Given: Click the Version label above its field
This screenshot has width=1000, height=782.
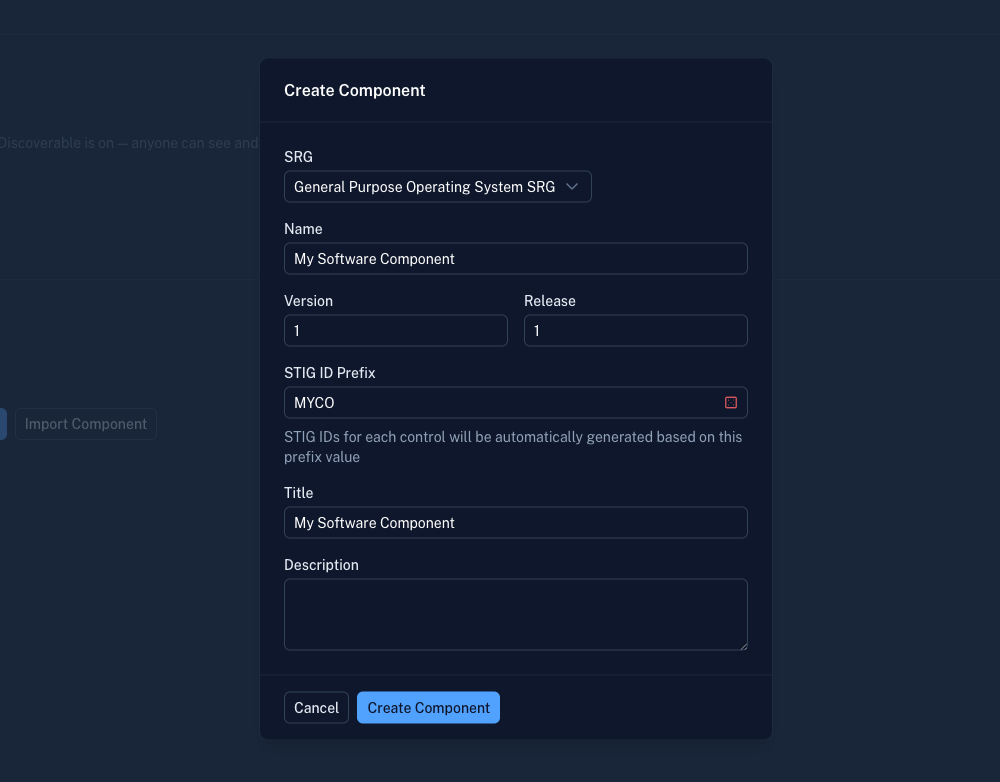Looking at the screenshot, I should [x=308, y=301].
